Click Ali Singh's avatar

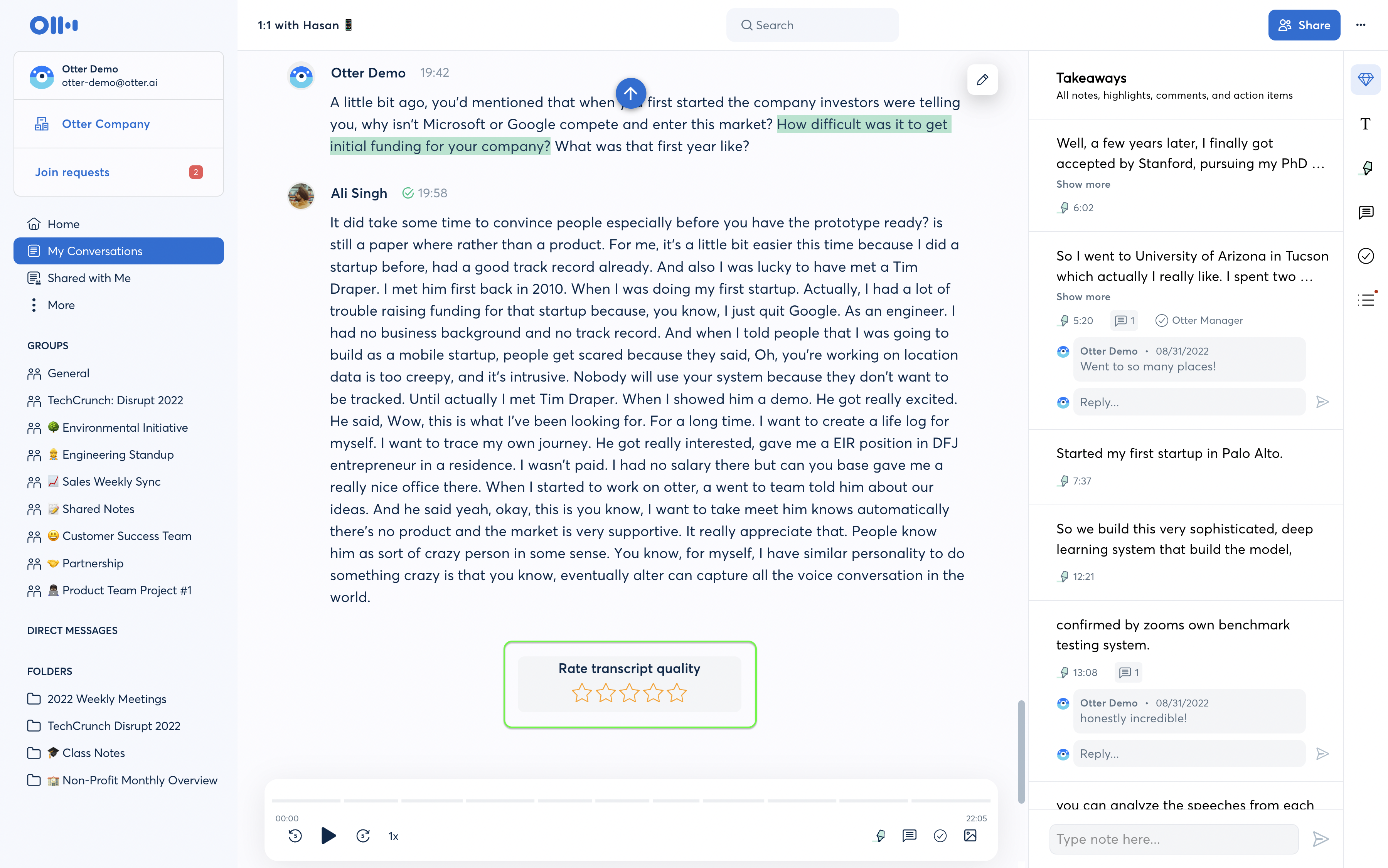pyautogui.click(x=301, y=196)
